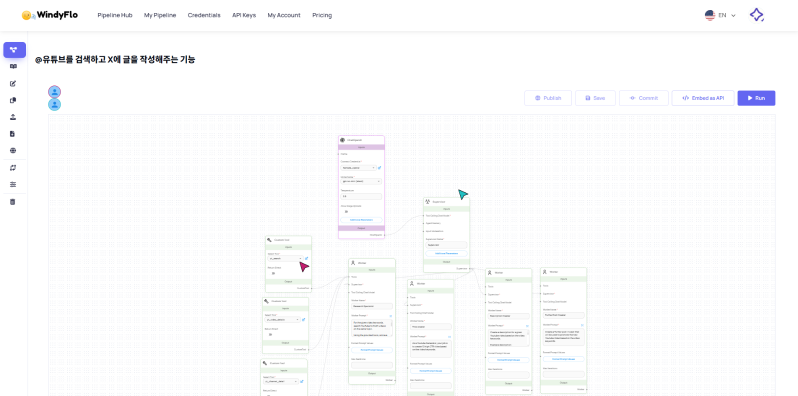
Task: Click the pink-bordered collaborator avatar
Action: click(x=54, y=92)
